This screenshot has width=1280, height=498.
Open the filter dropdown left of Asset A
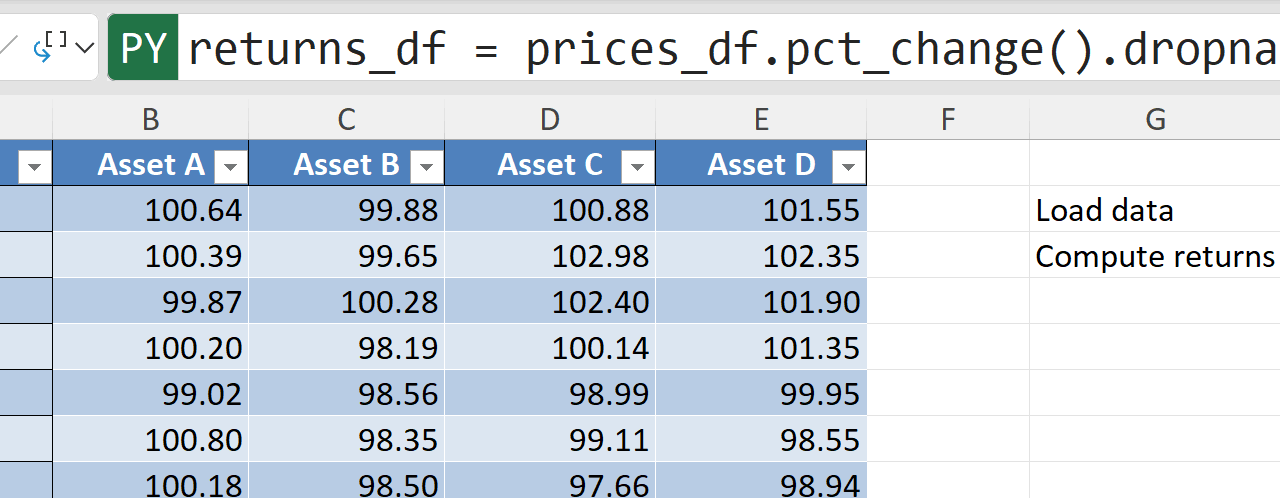(34, 167)
